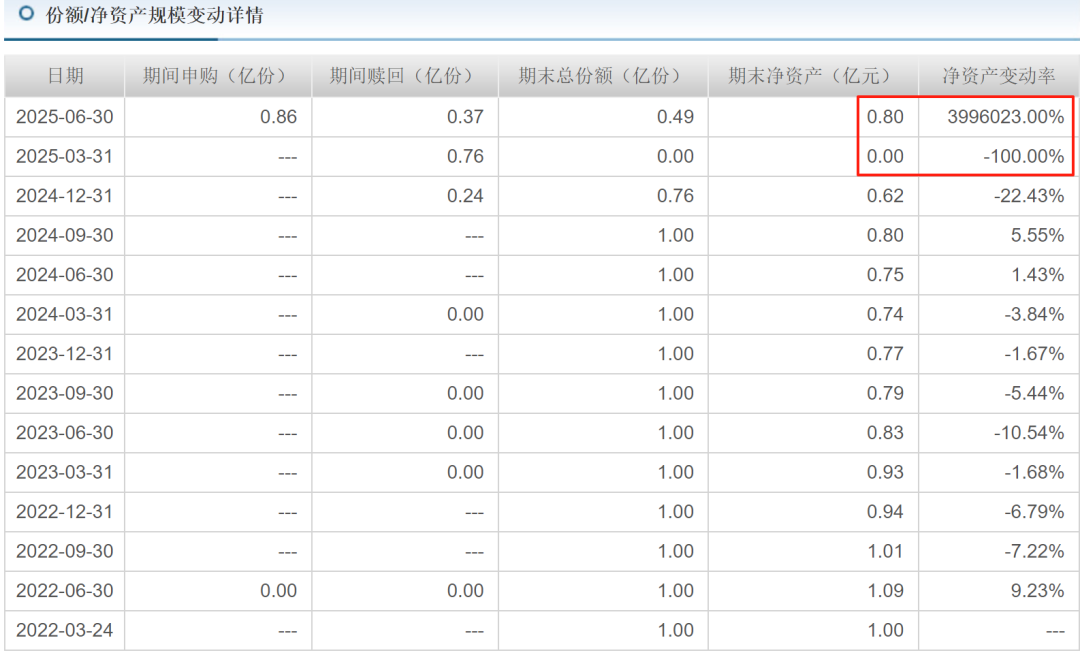Click subscription value 0.86 in 2025-06-30 row
This screenshot has height=655, width=1080.
click(278, 116)
